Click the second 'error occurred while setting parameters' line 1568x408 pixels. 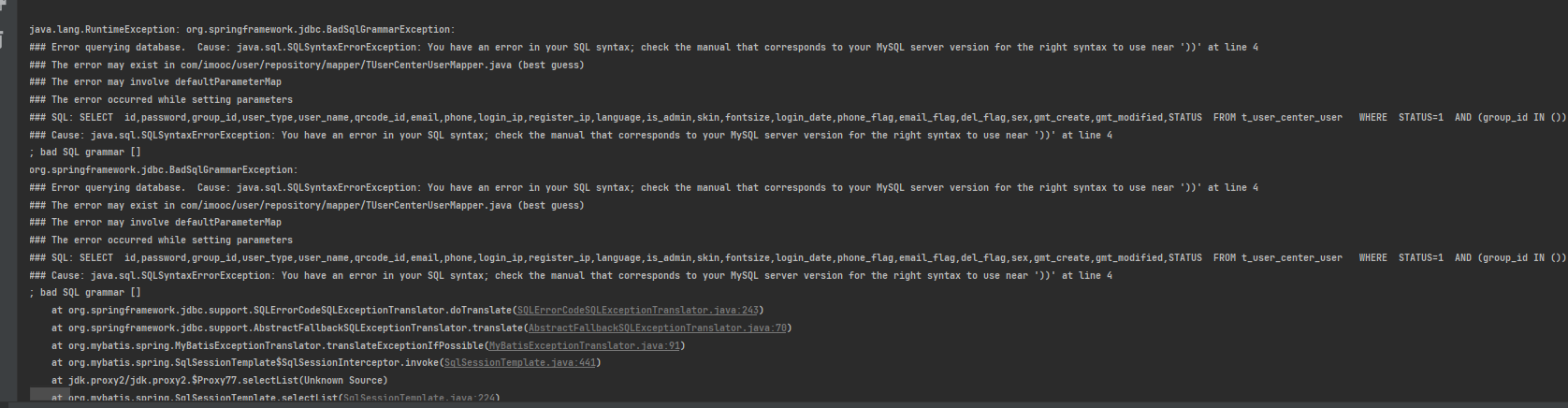(161, 240)
